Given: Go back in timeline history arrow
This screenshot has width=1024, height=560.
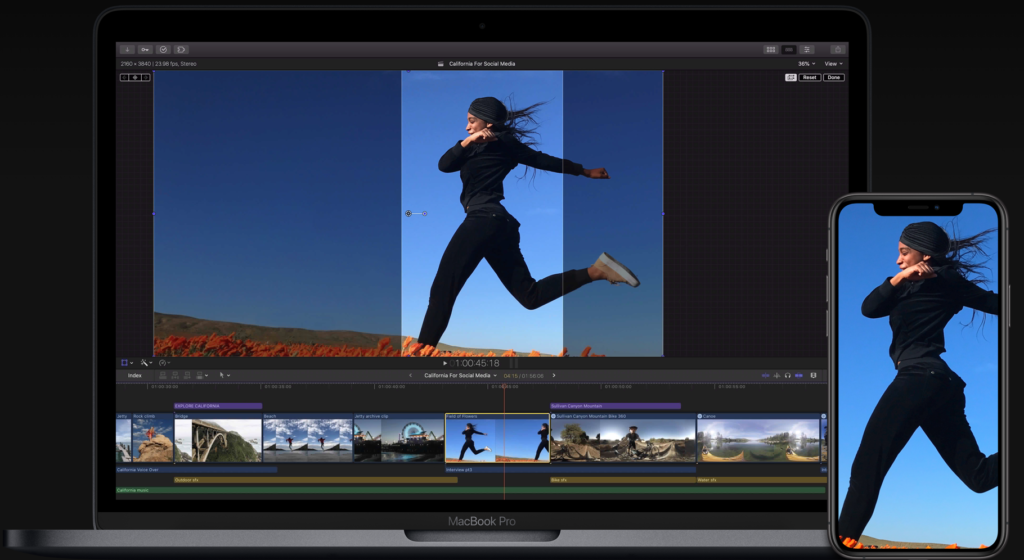Looking at the screenshot, I should (410, 375).
